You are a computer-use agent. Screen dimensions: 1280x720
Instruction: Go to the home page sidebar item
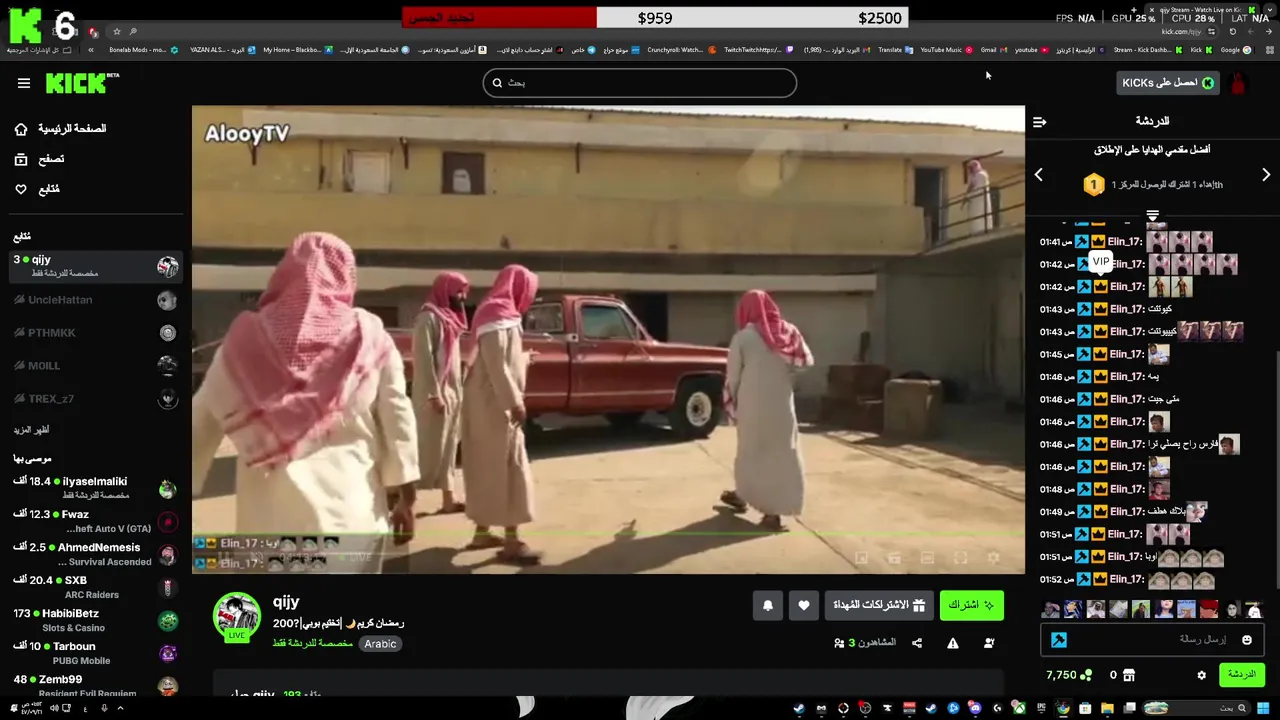[x=61, y=129]
